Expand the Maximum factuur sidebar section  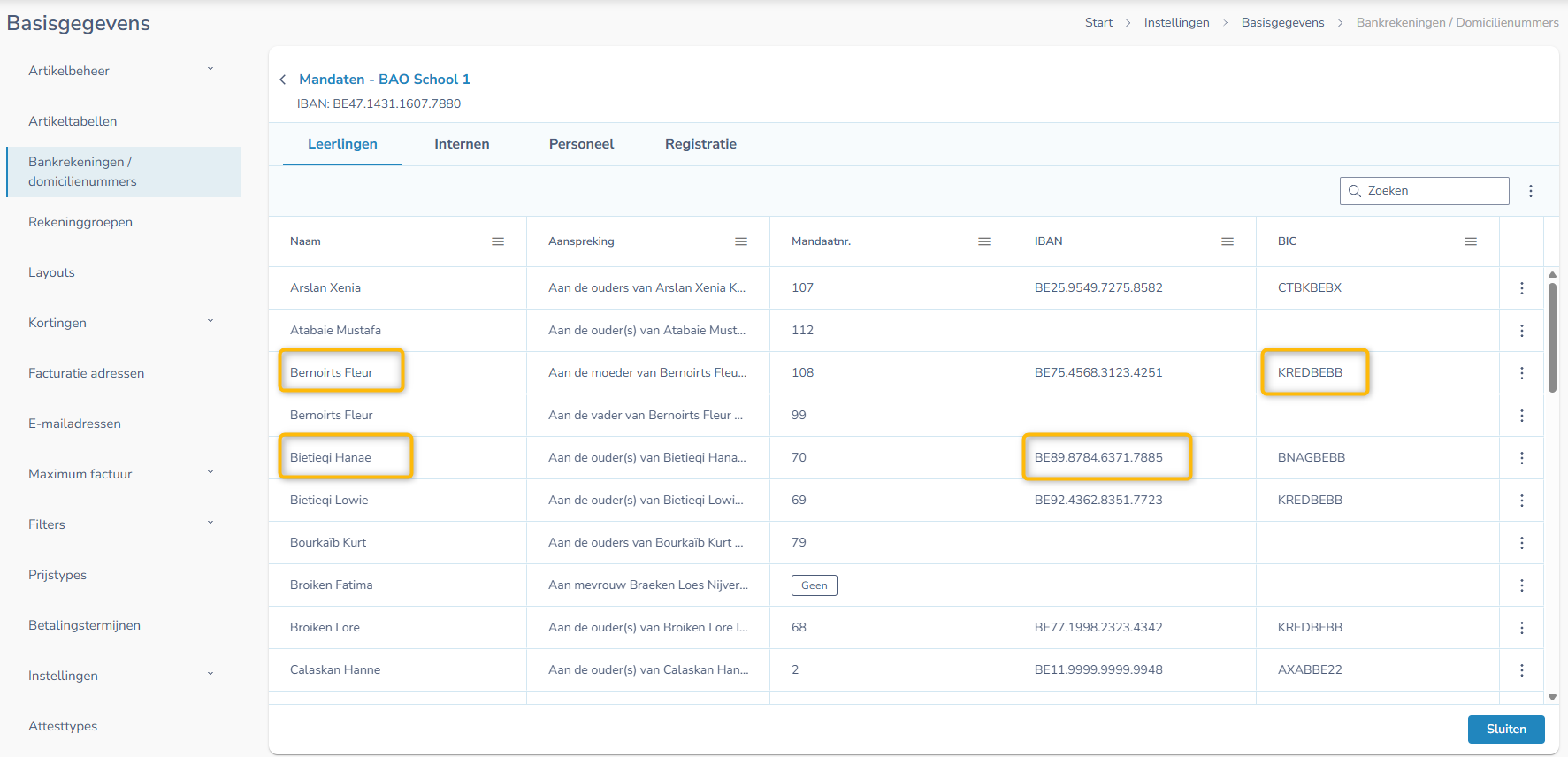coord(210,472)
